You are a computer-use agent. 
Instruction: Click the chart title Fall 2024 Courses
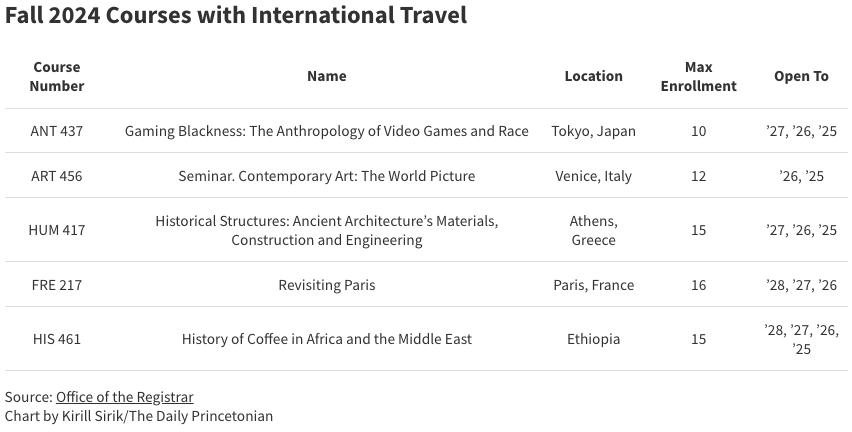tap(236, 15)
